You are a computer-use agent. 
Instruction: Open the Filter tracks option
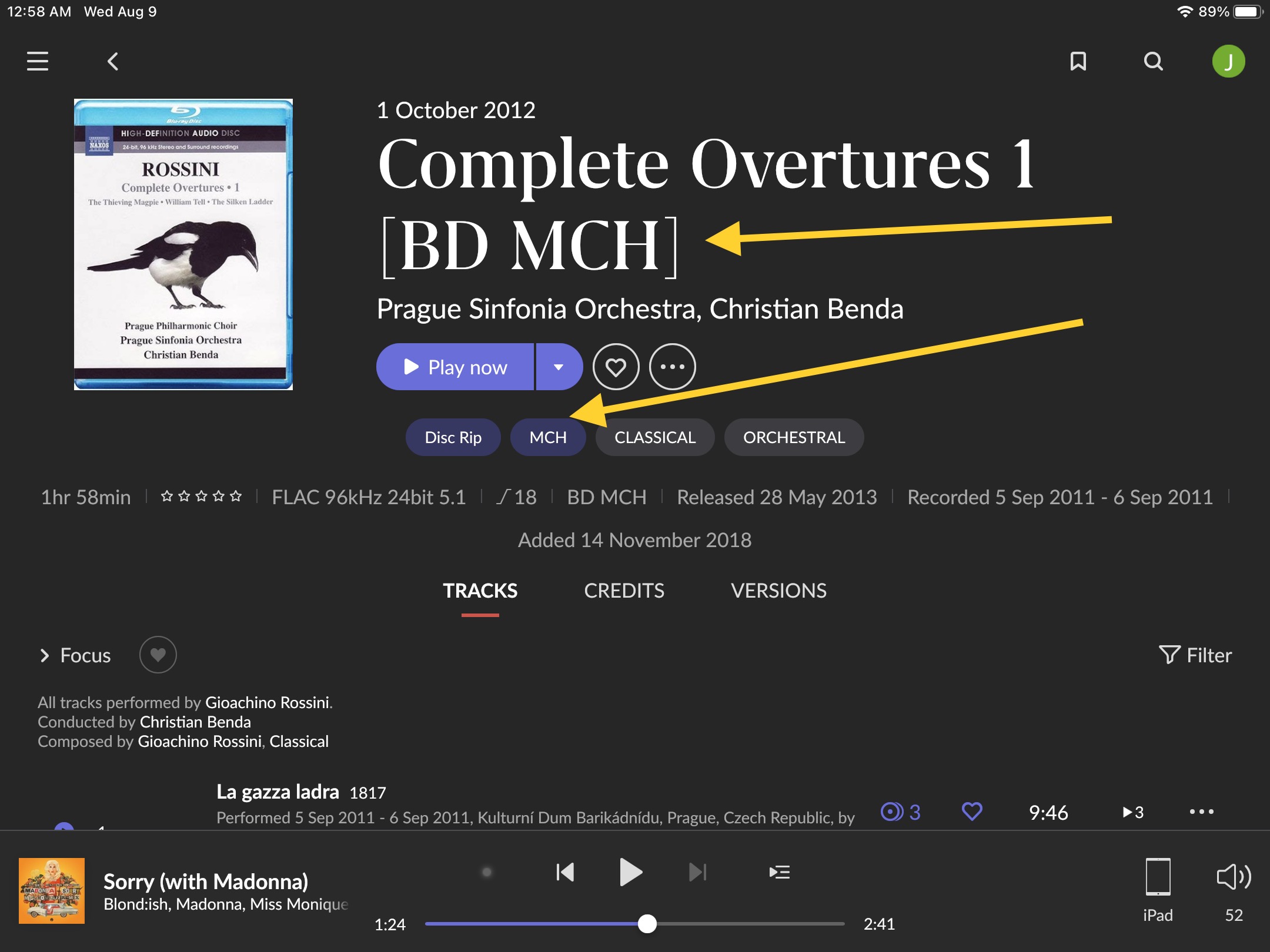(1195, 655)
